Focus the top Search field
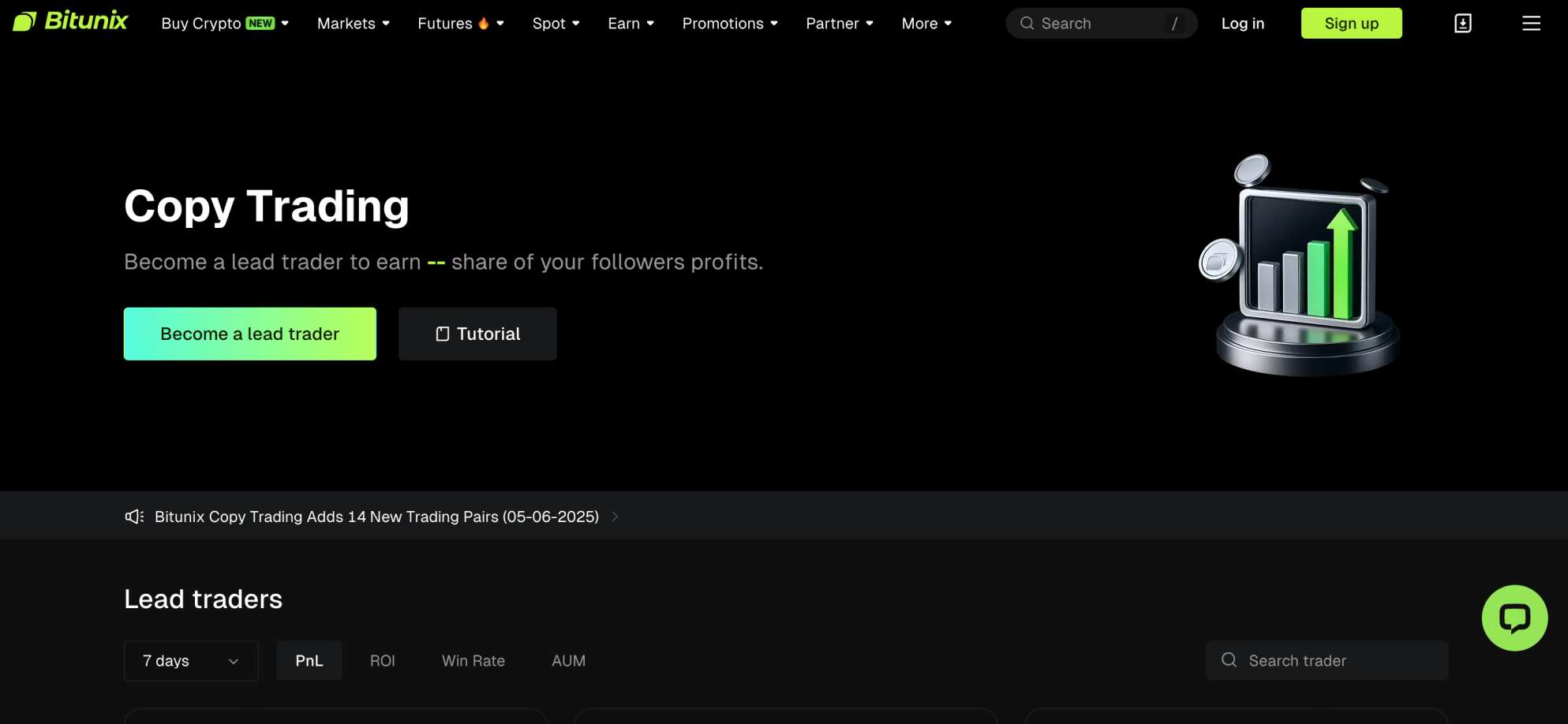This screenshot has height=724, width=1568. [x=1102, y=24]
